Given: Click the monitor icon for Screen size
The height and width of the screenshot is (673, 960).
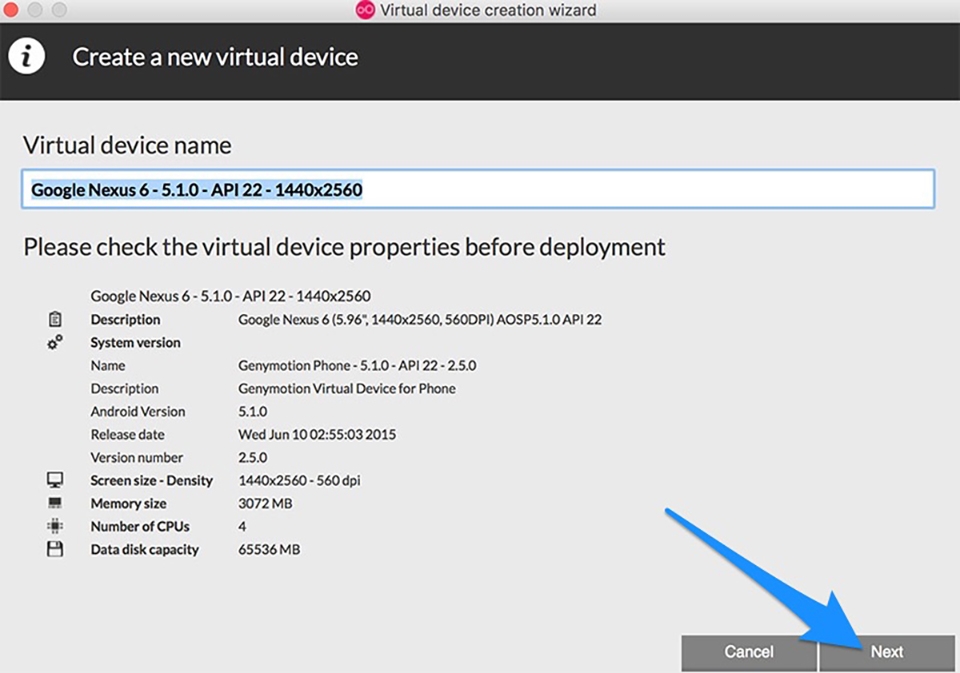Looking at the screenshot, I should (55, 480).
